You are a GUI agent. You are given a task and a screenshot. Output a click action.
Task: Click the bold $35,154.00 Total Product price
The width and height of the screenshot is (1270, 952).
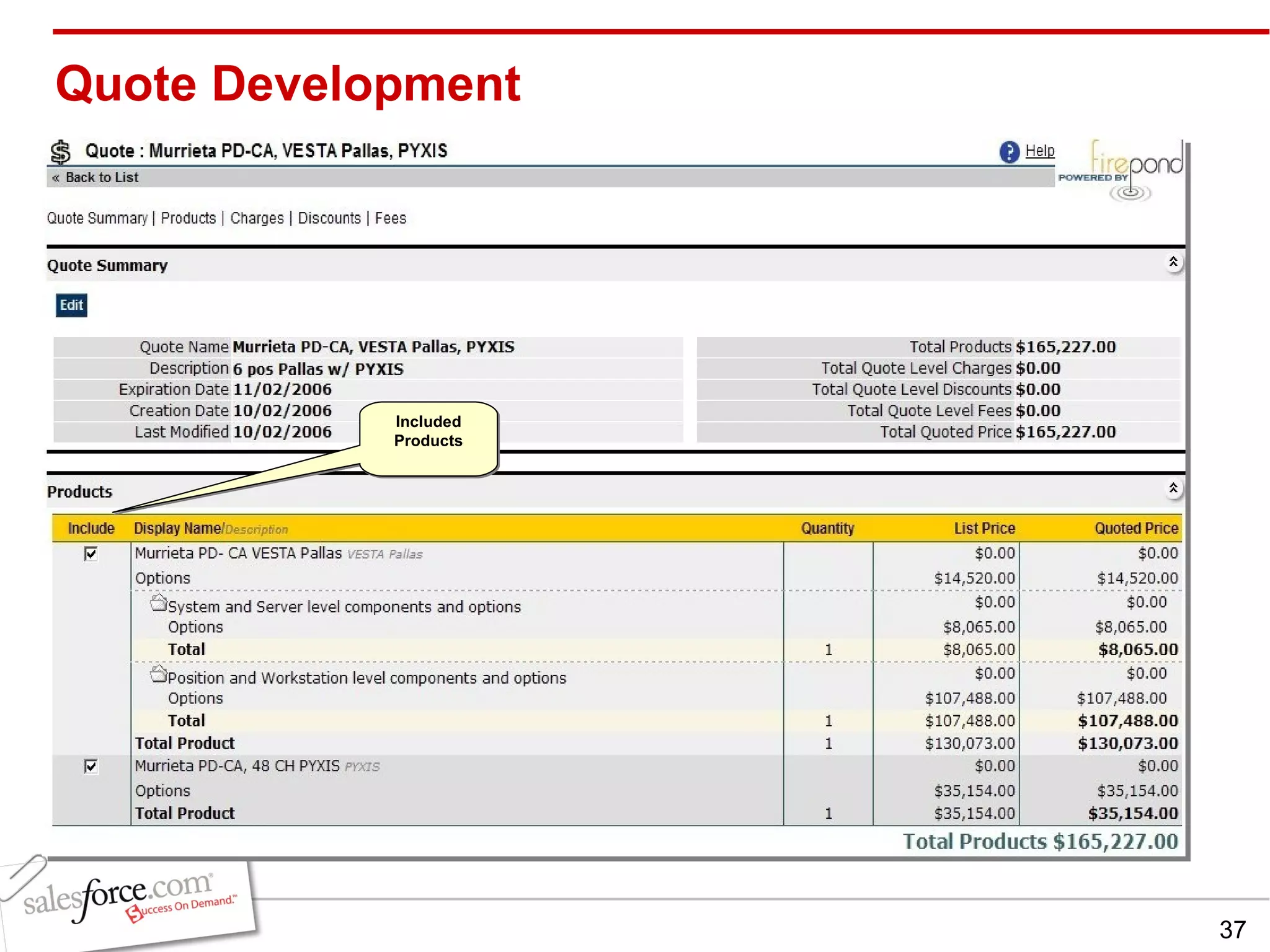(x=1133, y=813)
